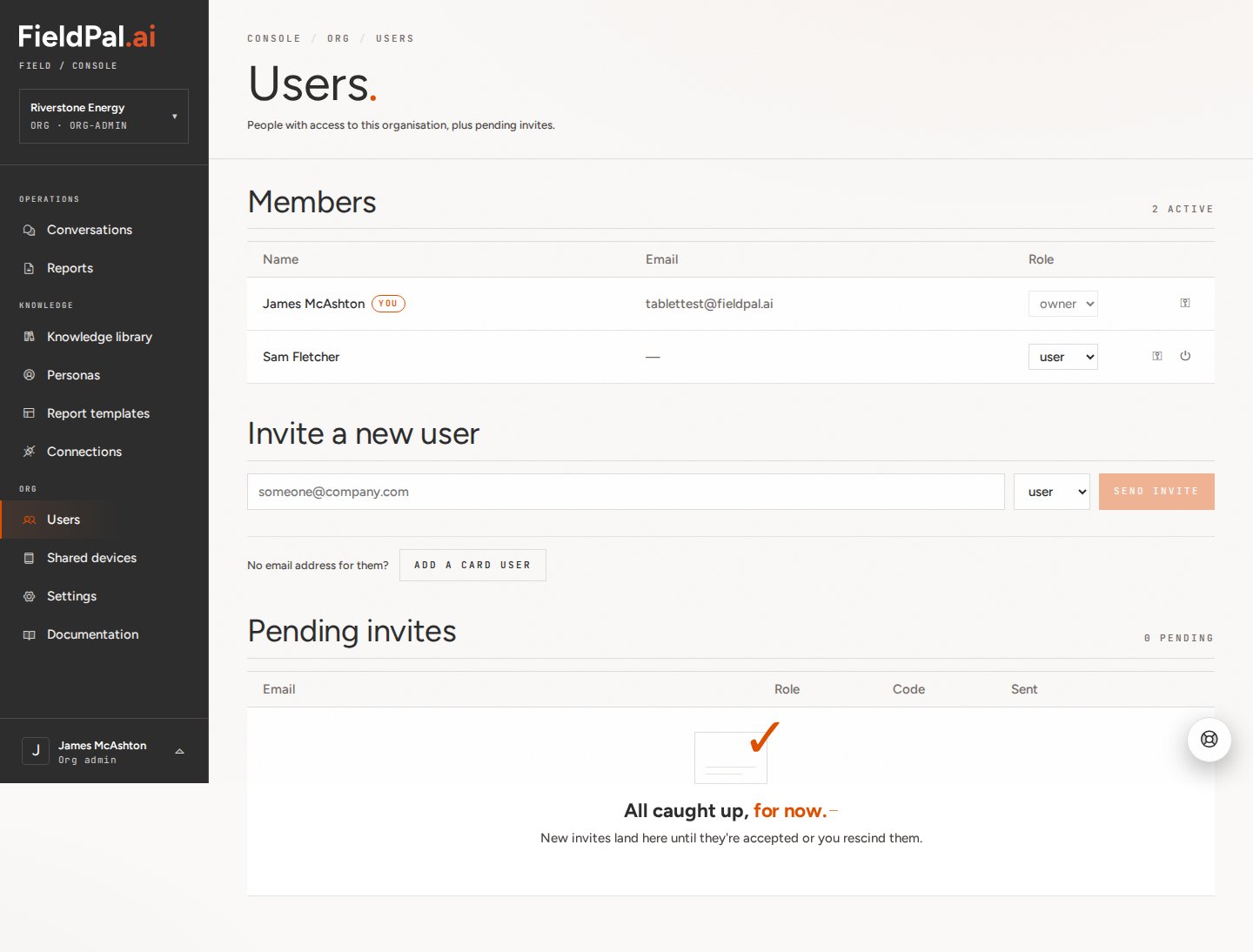Click the YOU badge next to James McAshton
Screen dimensions: 1253x952
388,304
